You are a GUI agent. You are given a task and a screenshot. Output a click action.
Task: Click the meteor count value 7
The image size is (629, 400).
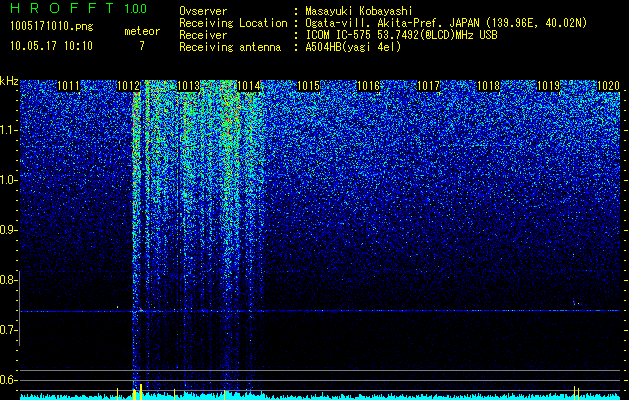[x=142, y=45]
